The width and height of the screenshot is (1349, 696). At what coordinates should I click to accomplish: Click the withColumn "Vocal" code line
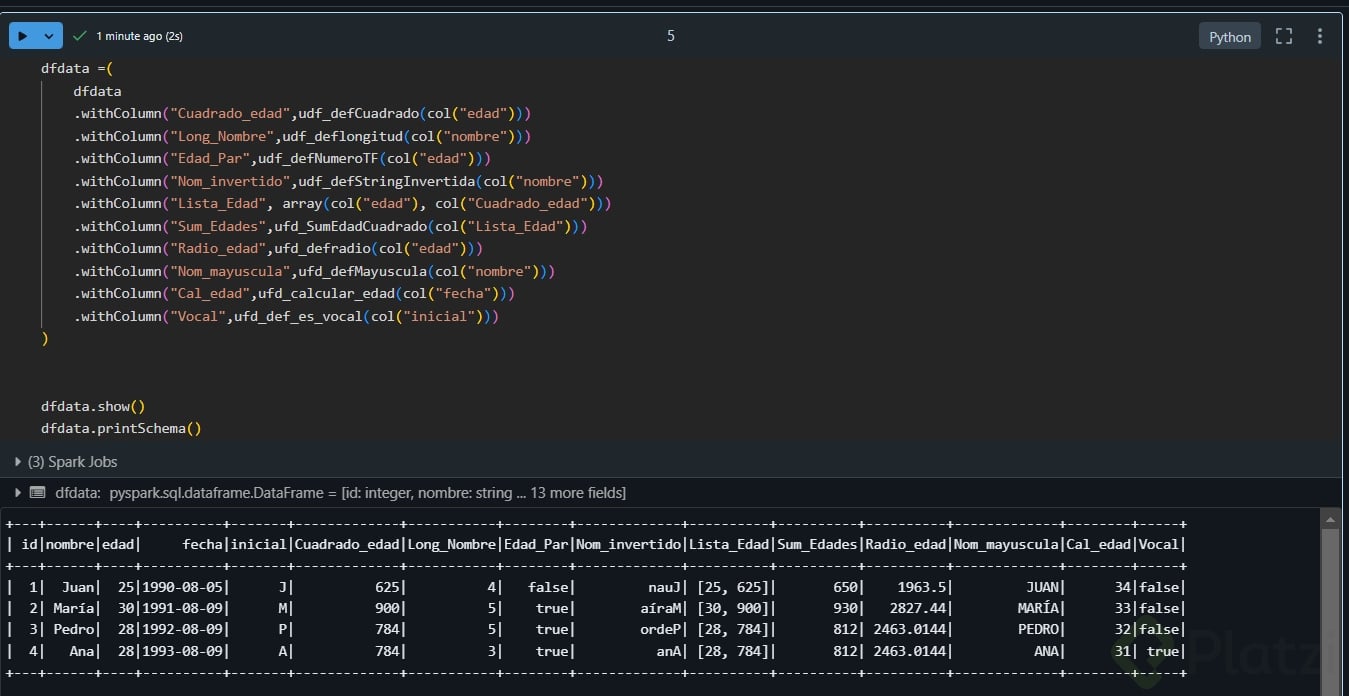(x=286, y=316)
